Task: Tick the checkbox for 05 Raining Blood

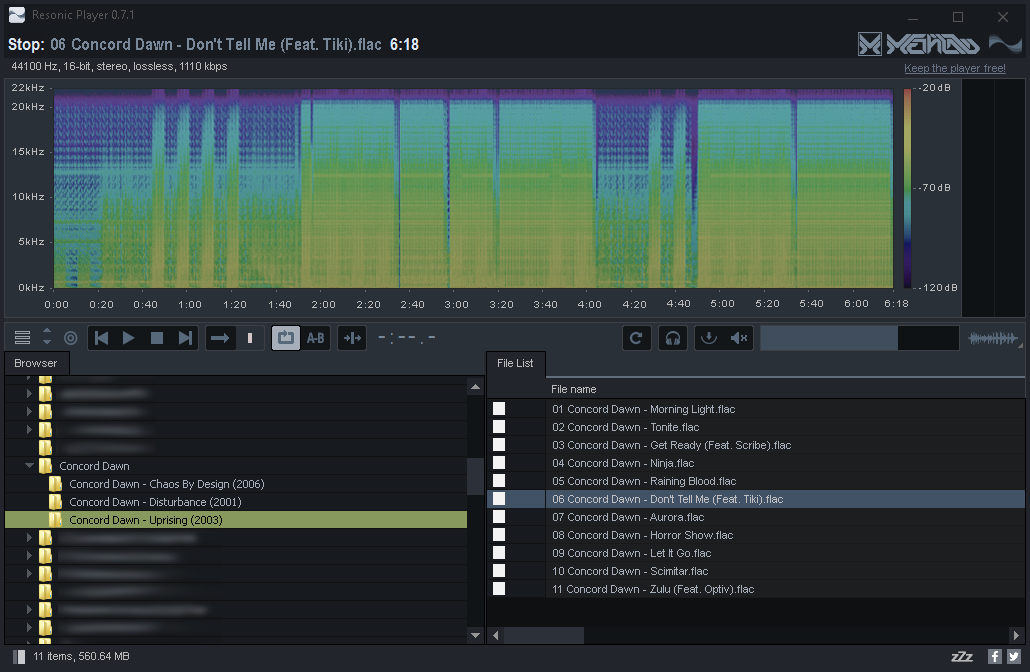Action: tap(499, 481)
